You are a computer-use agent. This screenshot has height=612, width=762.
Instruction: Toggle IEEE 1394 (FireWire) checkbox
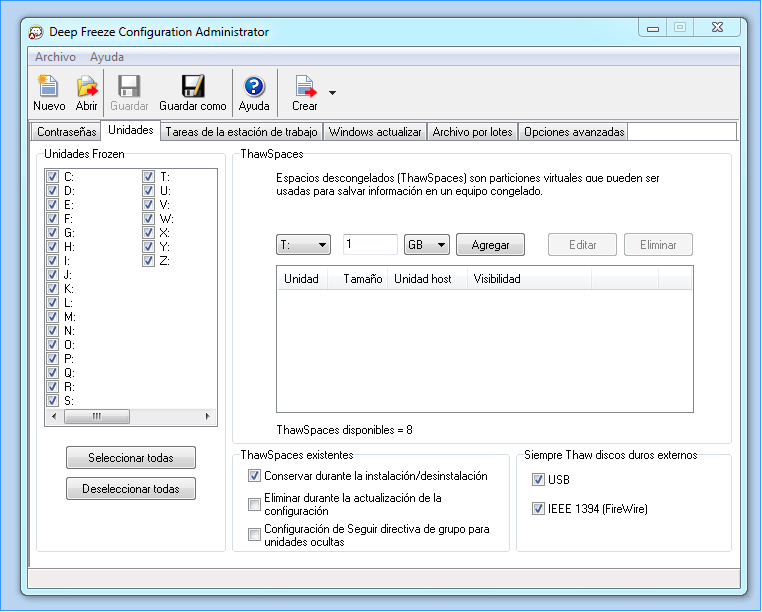click(x=538, y=509)
